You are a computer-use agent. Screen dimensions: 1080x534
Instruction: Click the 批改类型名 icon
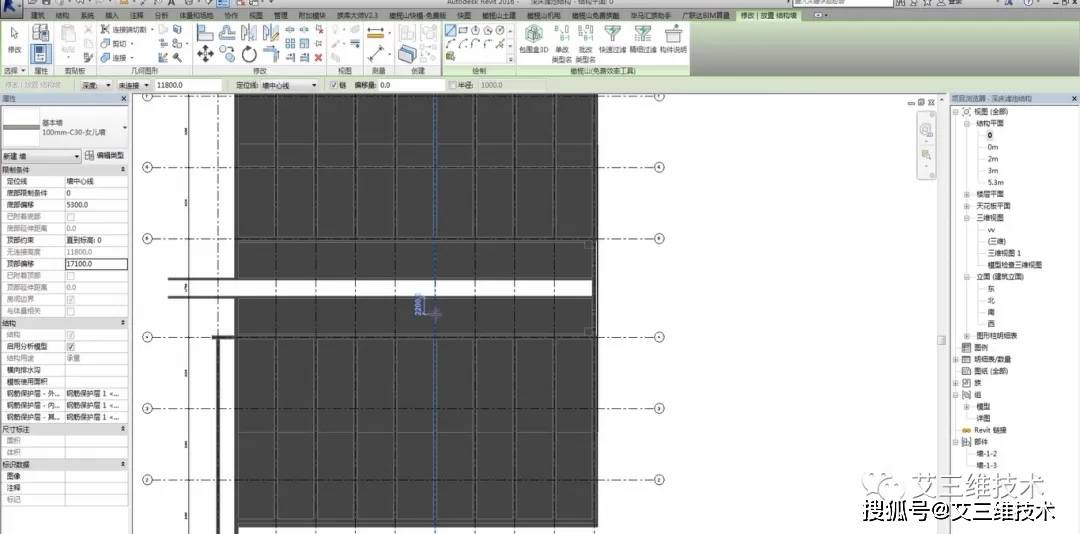(x=585, y=34)
